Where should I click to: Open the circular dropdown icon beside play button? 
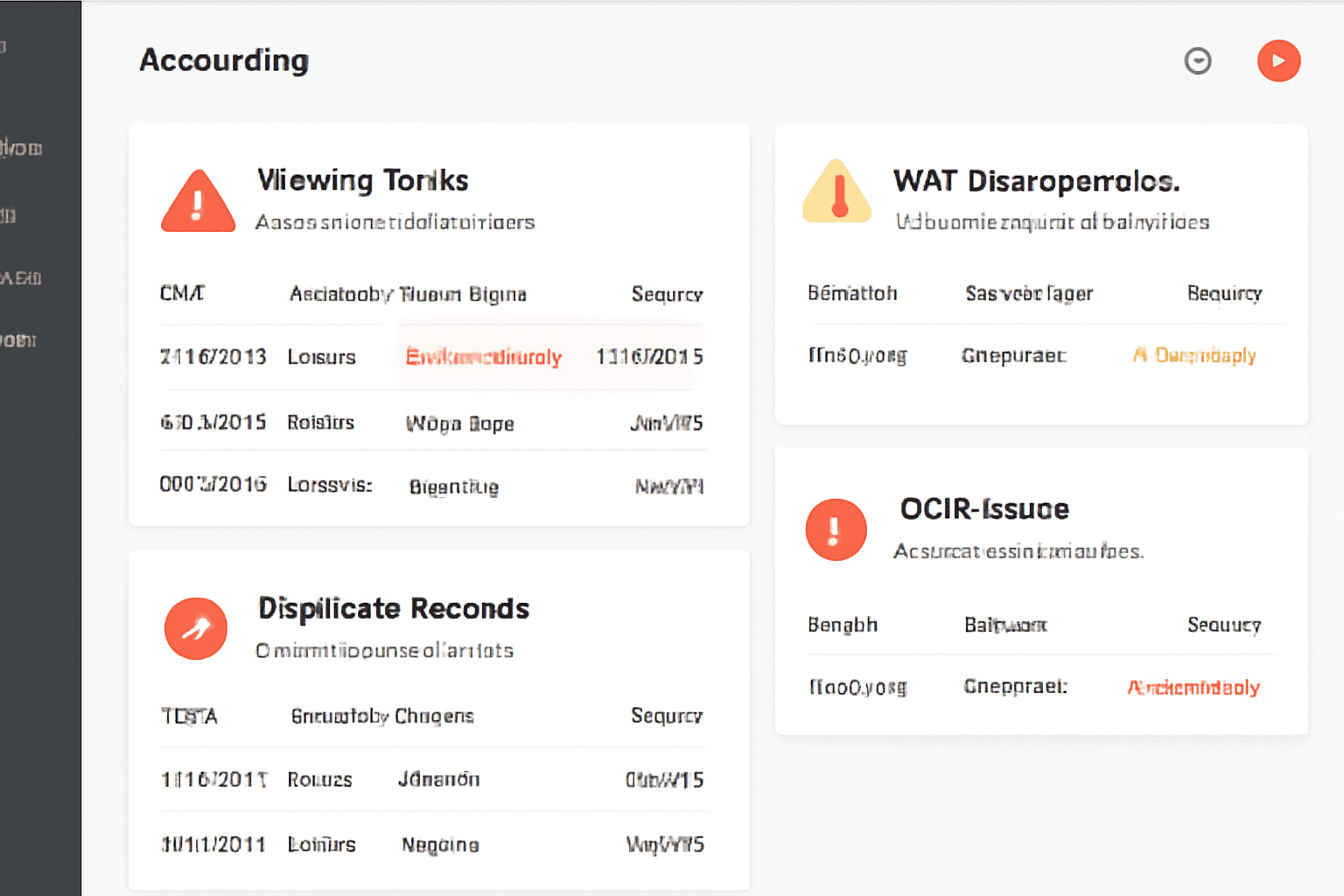[1198, 61]
